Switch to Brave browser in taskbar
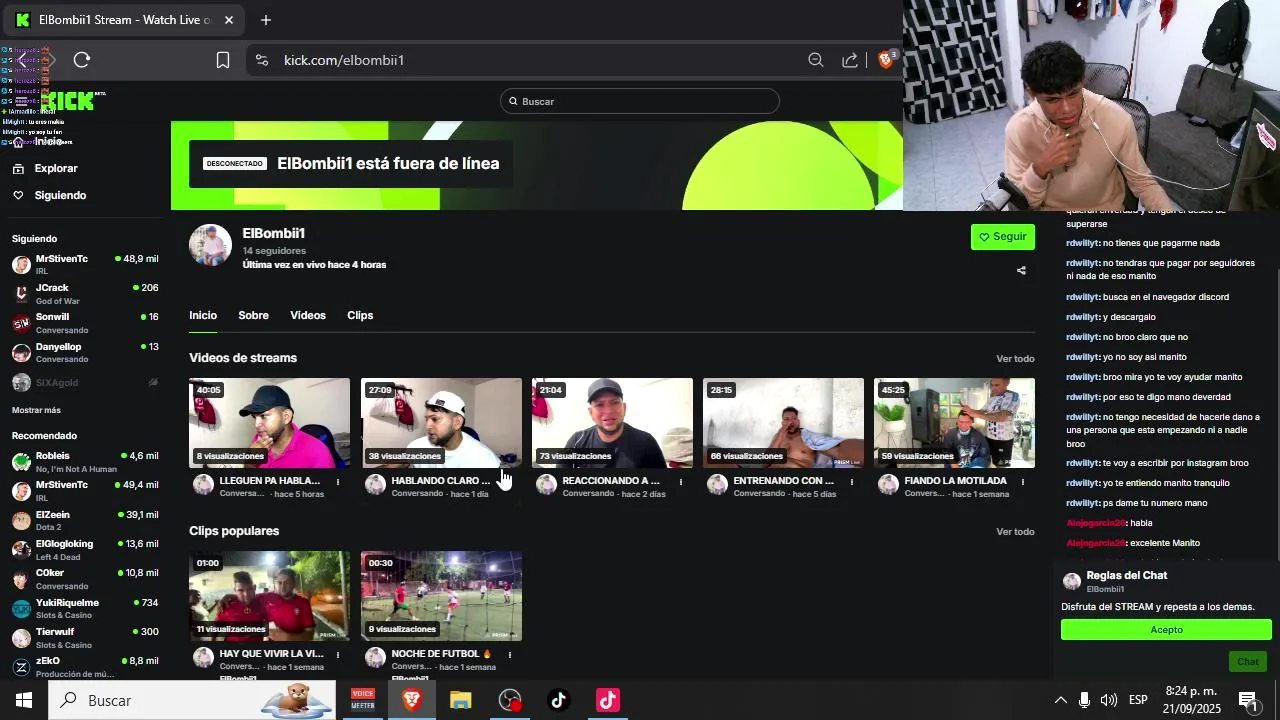Image resolution: width=1280 pixels, height=720 pixels. pos(411,700)
